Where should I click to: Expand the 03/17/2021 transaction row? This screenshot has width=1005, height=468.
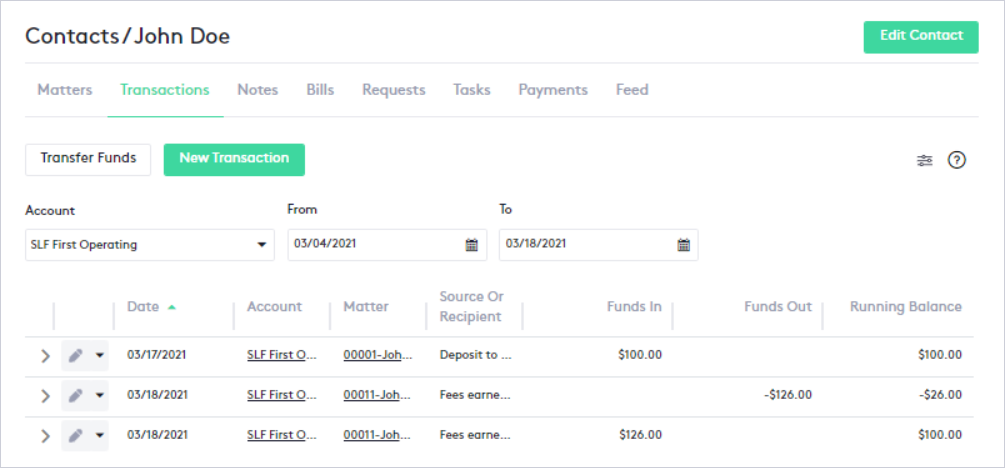tap(44, 355)
